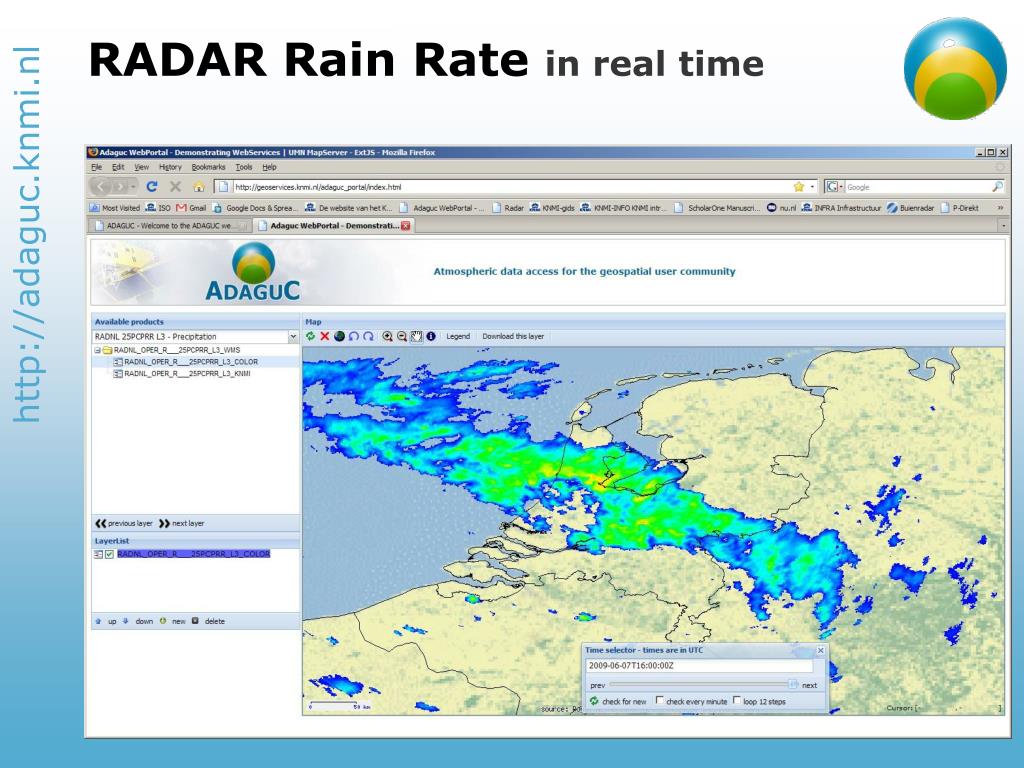The image size is (1024, 768).
Task: Click the previous view arrow icon
Action: point(354,336)
